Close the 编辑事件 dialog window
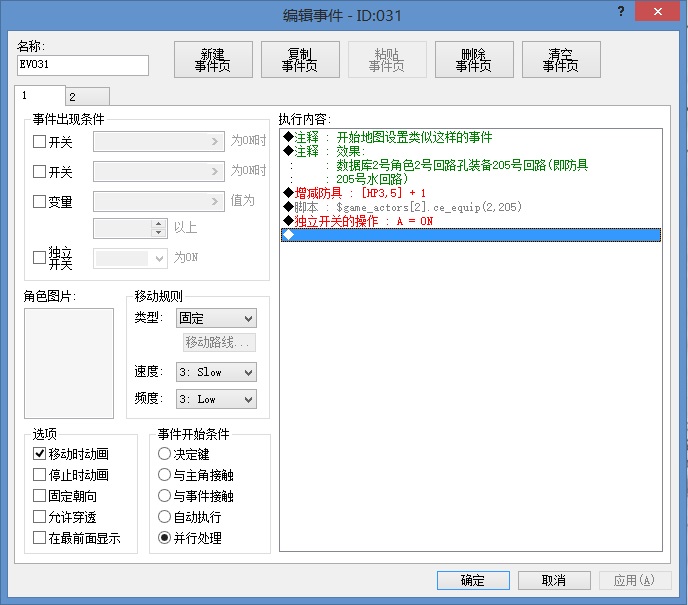The height and width of the screenshot is (605, 688). pyautogui.click(x=657, y=12)
